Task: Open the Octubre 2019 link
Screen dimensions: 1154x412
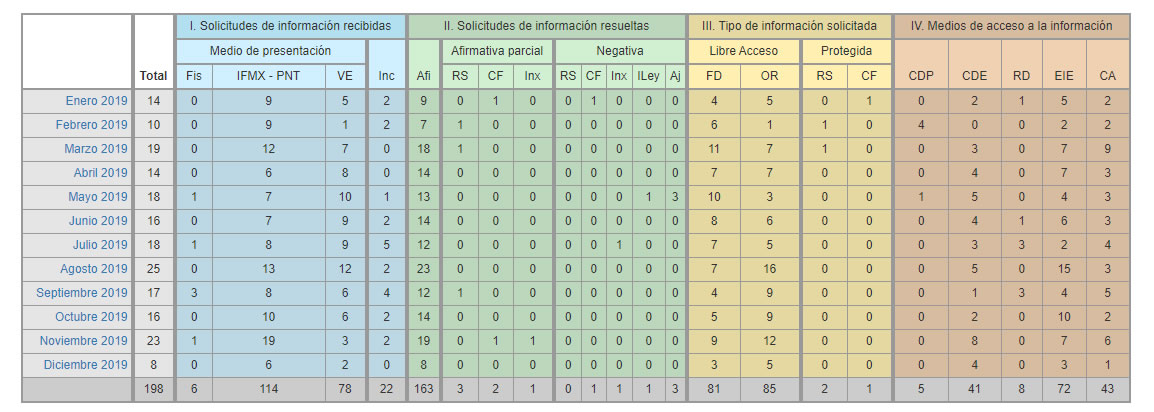Action: click(92, 317)
